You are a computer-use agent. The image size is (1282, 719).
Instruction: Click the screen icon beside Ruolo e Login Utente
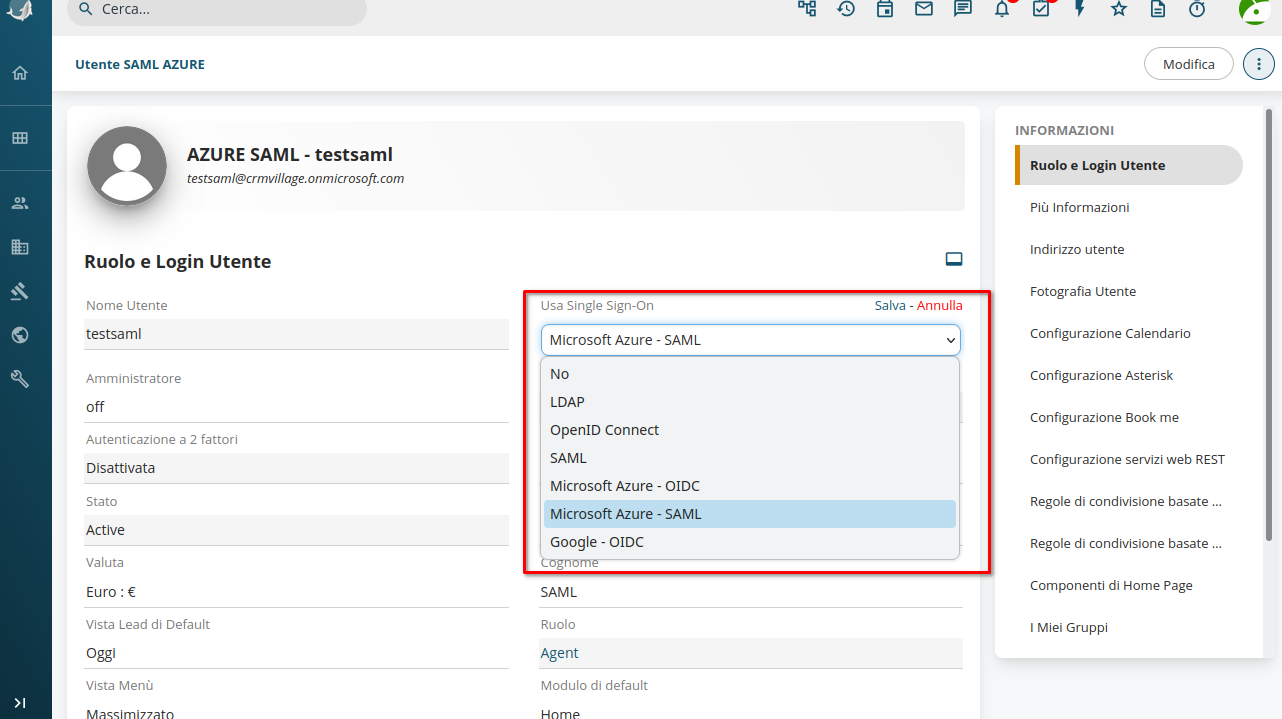[x=954, y=260]
